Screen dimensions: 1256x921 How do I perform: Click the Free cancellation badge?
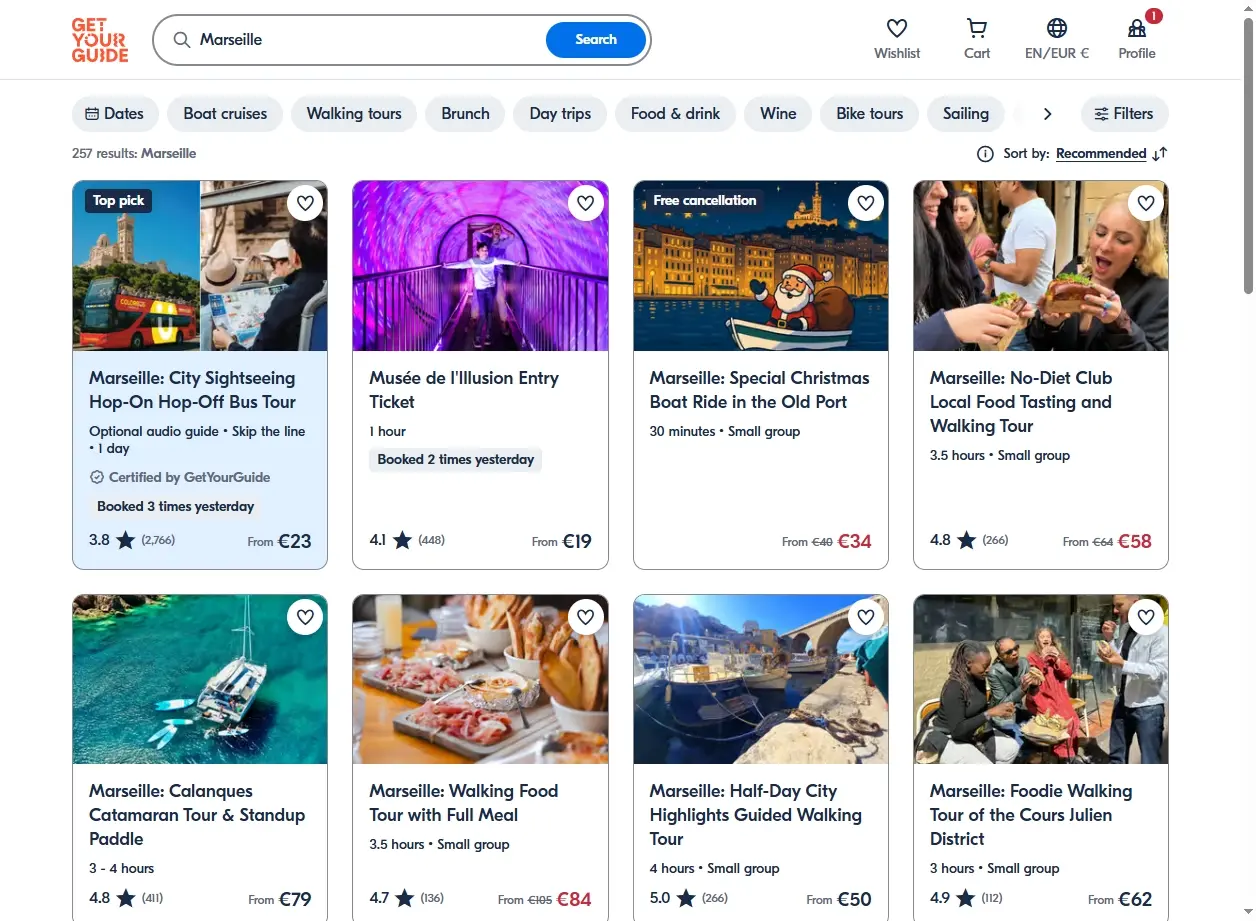[704, 201]
